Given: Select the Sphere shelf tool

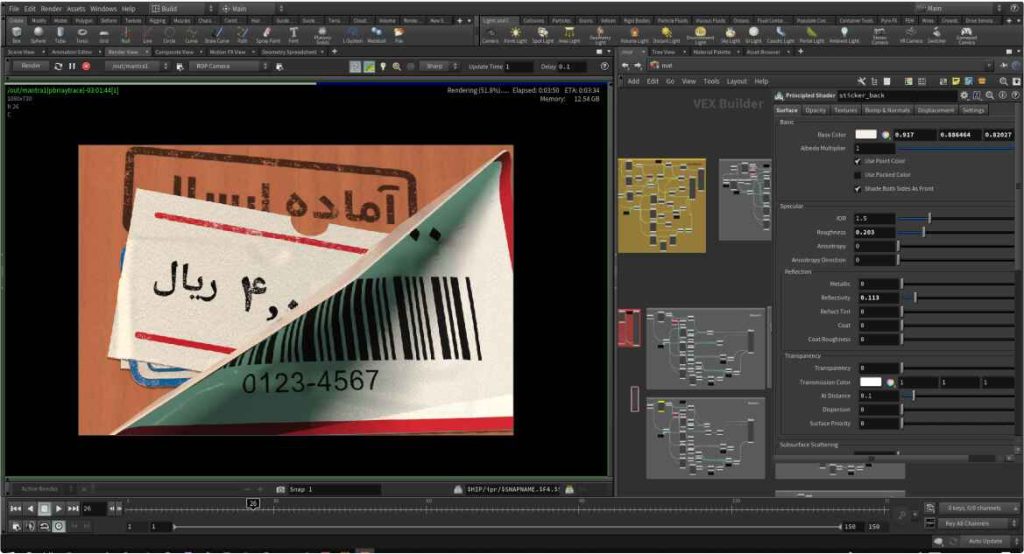Looking at the screenshot, I should pos(38,35).
